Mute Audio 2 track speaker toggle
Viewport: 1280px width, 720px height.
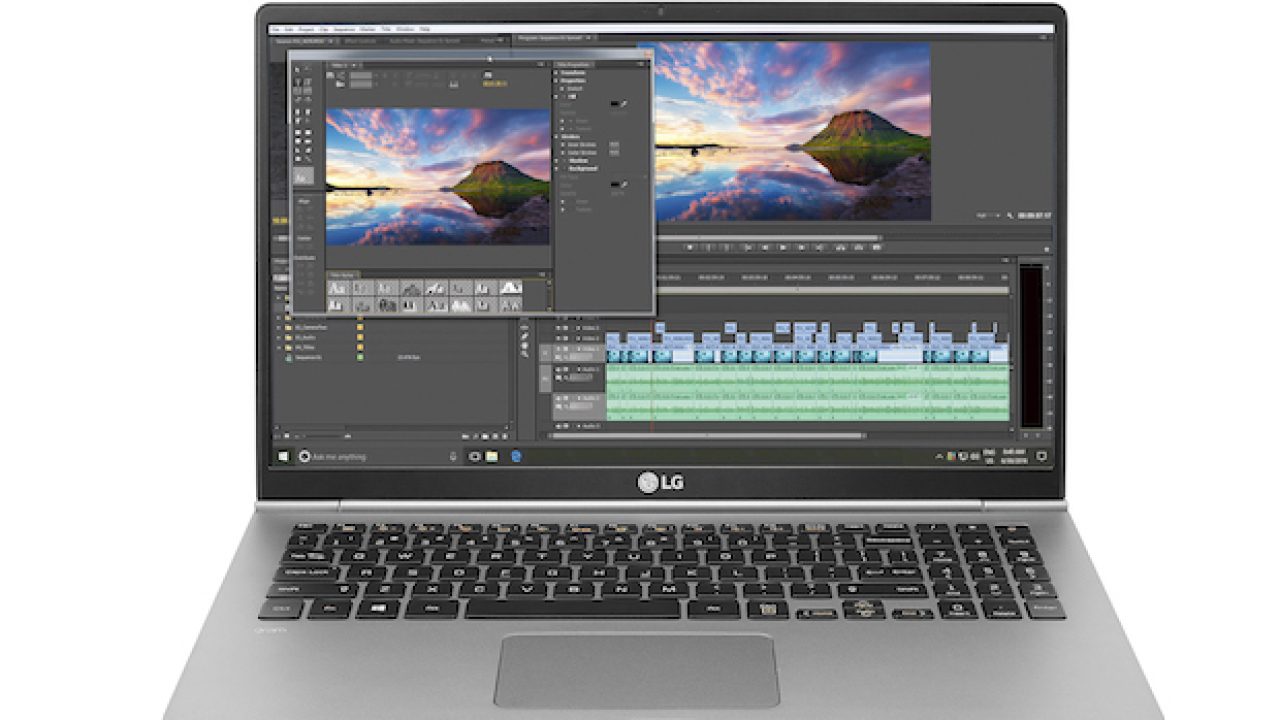(558, 398)
